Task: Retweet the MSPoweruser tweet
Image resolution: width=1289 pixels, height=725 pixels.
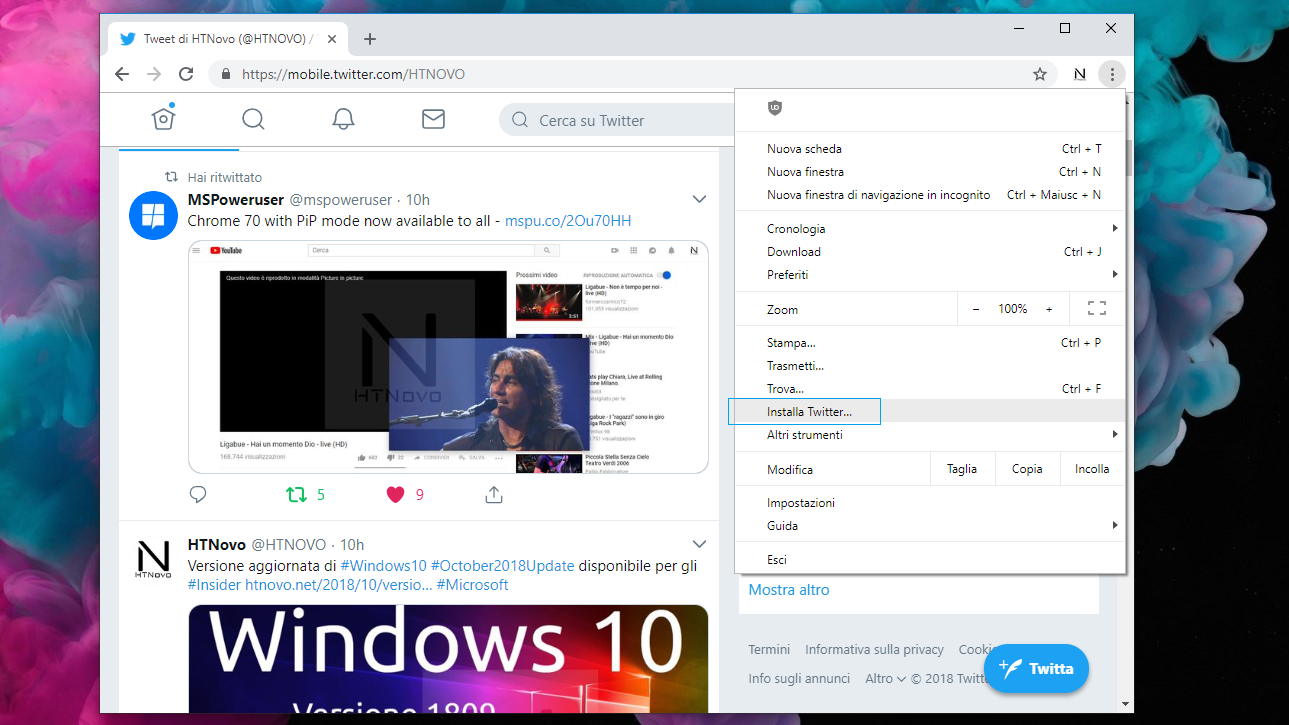Action: pyautogui.click(x=296, y=493)
